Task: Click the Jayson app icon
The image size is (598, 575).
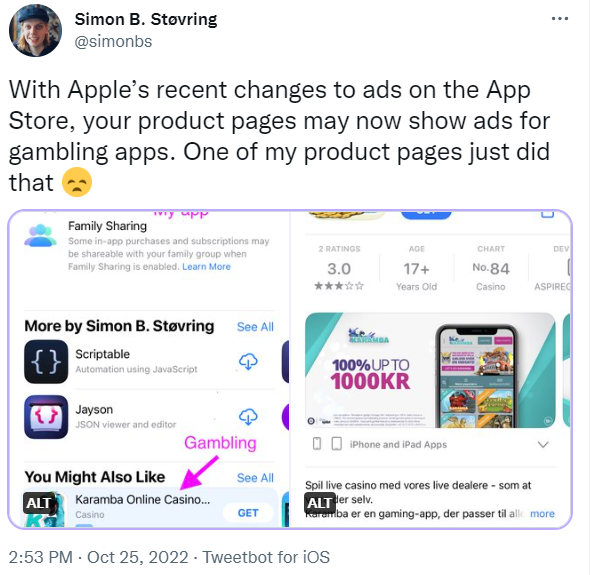Action: (46, 417)
